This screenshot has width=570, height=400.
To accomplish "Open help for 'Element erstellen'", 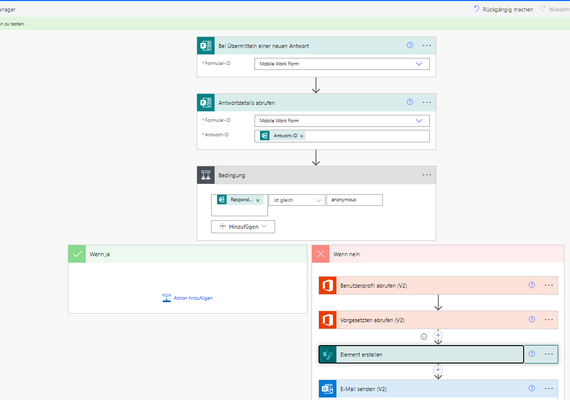I will coord(531,354).
